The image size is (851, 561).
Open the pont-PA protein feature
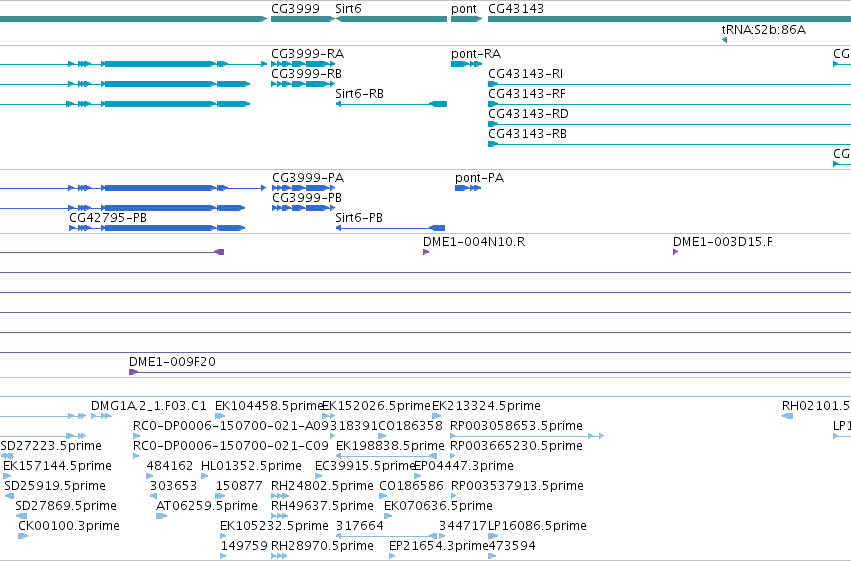tap(479, 178)
